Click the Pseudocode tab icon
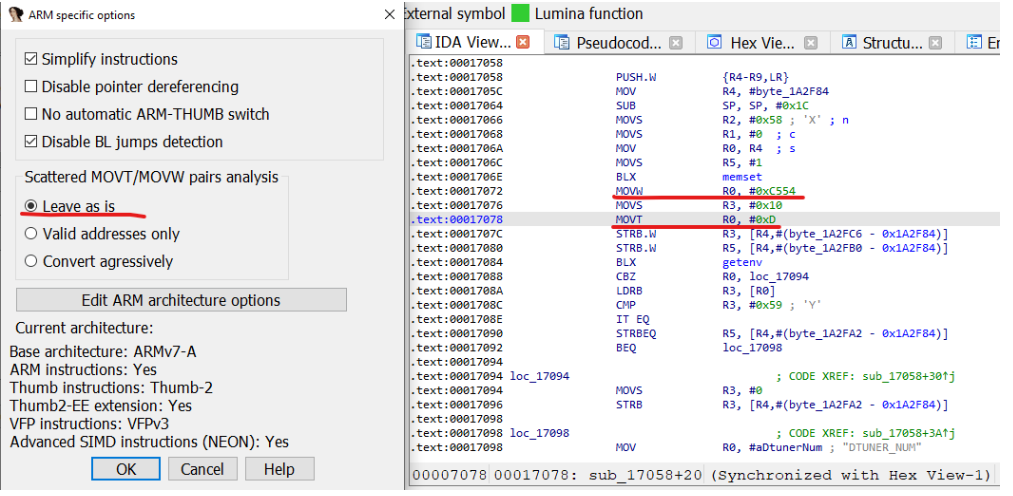 (x=562, y=43)
